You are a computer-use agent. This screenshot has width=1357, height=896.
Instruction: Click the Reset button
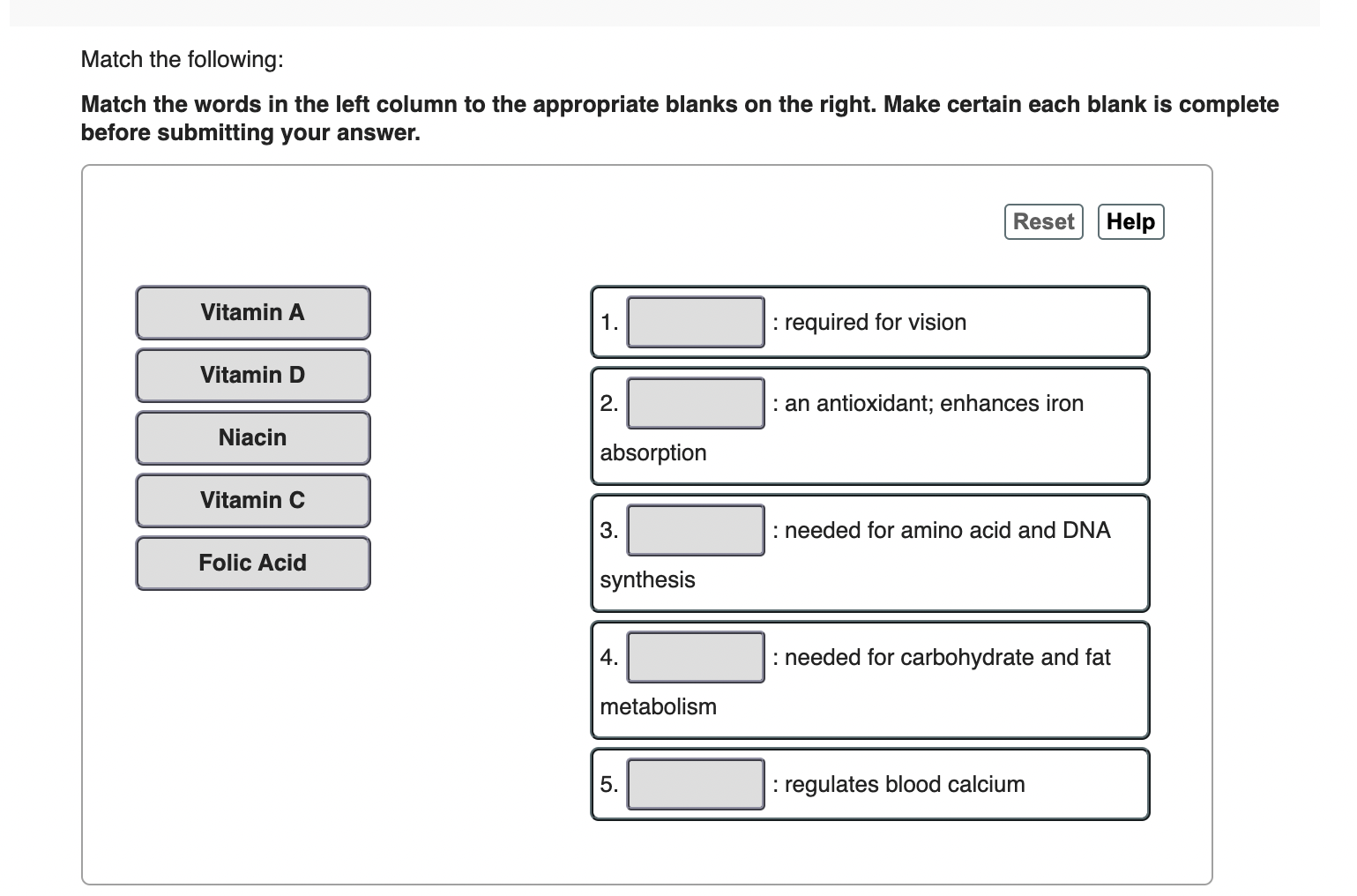1043,221
